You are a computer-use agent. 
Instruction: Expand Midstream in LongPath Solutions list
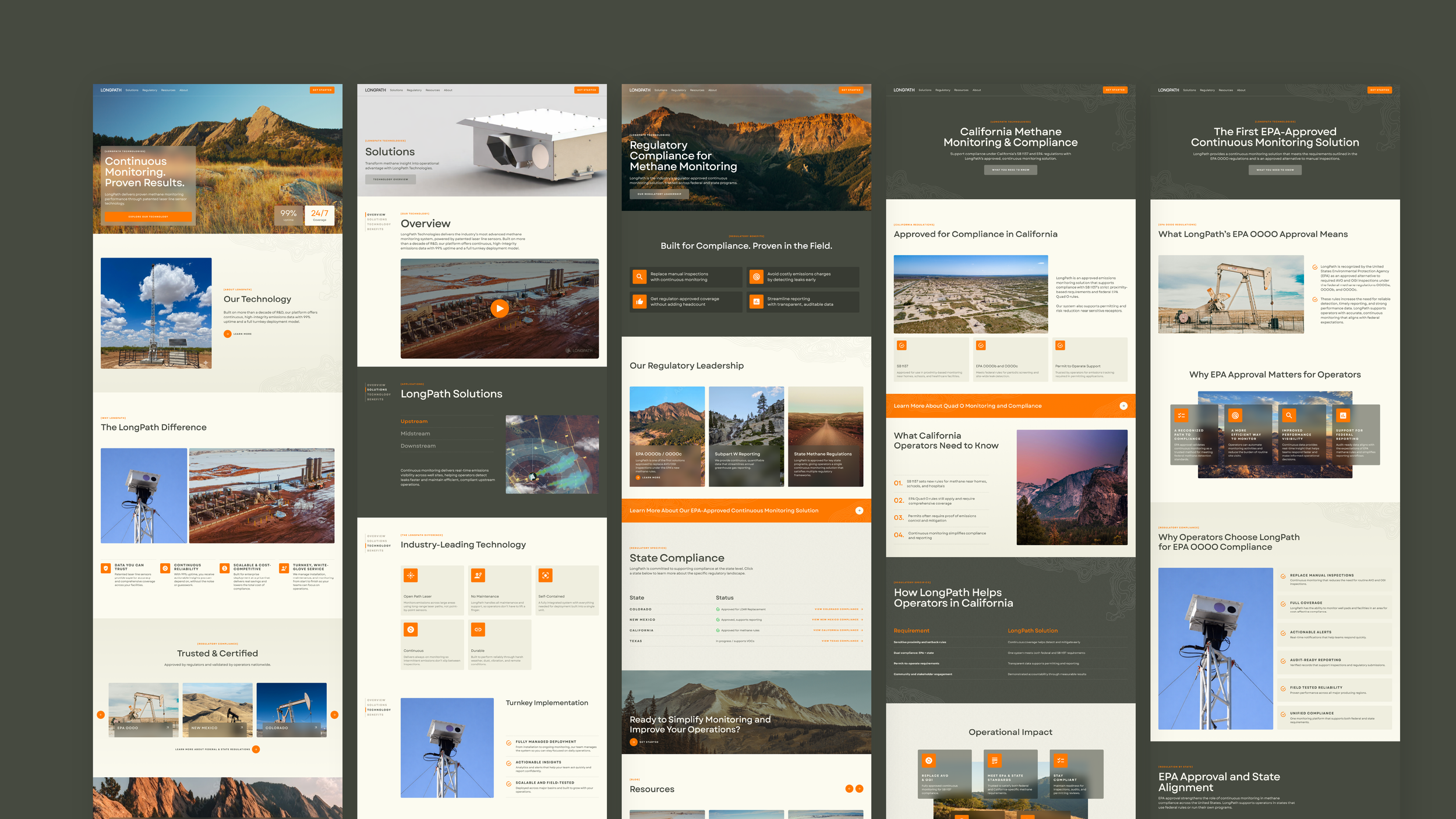pyautogui.click(x=415, y=433)
